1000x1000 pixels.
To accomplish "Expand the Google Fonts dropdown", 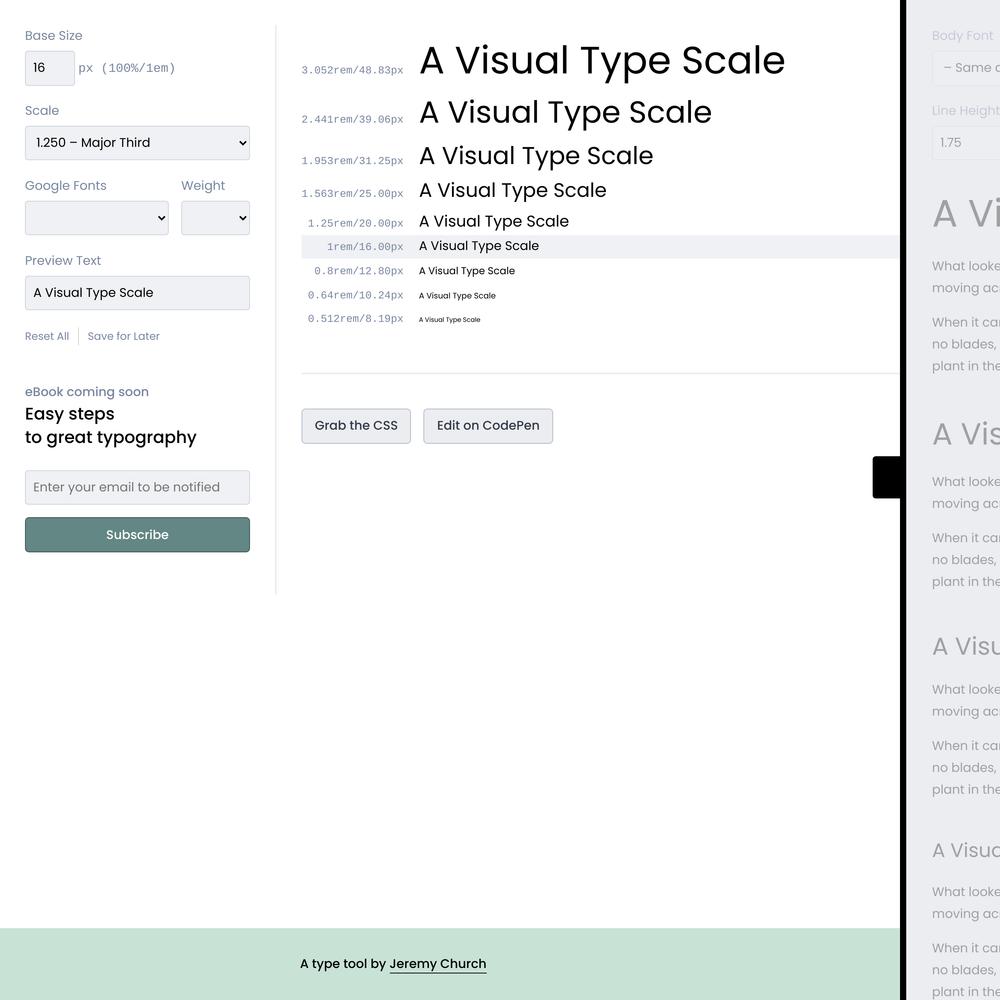I will 97,218.
